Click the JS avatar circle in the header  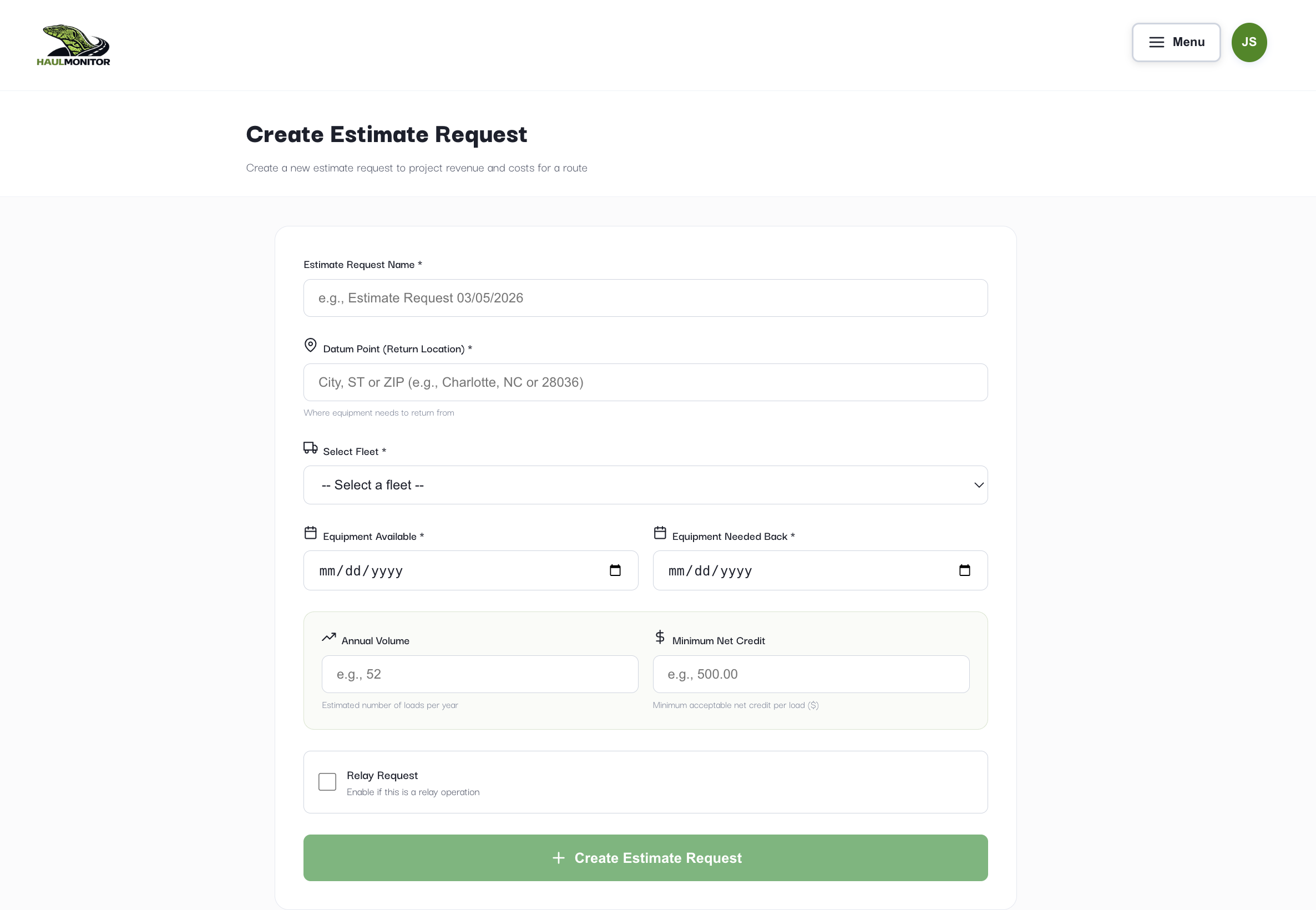[1249, 42]
